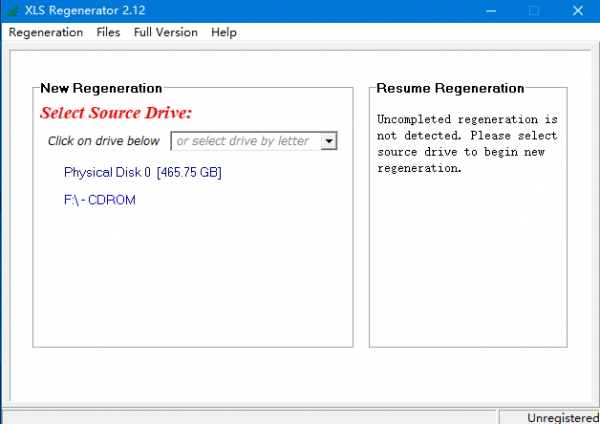This screenshot has height=424, width=600.
Task: Expand the drive letter dropdown arrow
Action: [329, 141]
